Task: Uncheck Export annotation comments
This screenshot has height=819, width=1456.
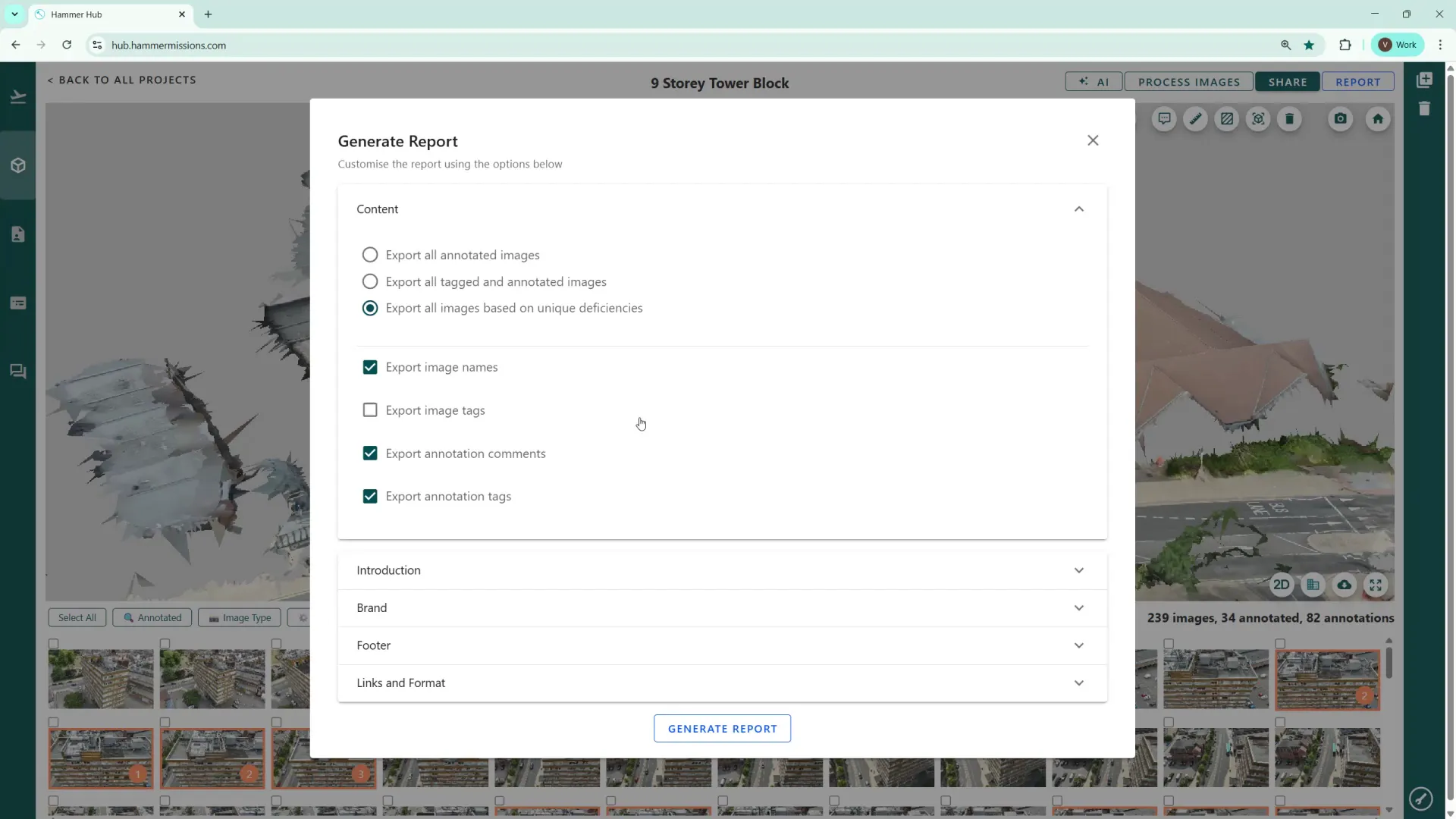Action: (x=370, y=453)
